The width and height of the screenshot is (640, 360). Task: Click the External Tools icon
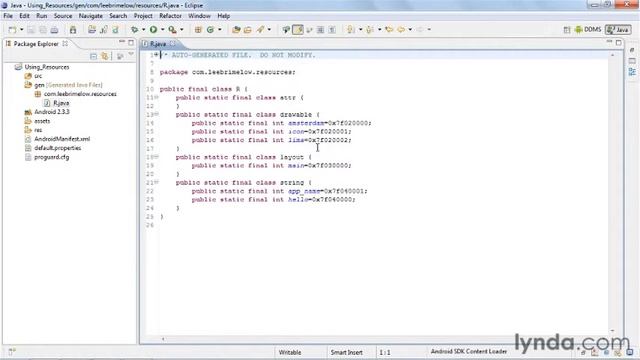pyautogui.click(x=173, y=30)
